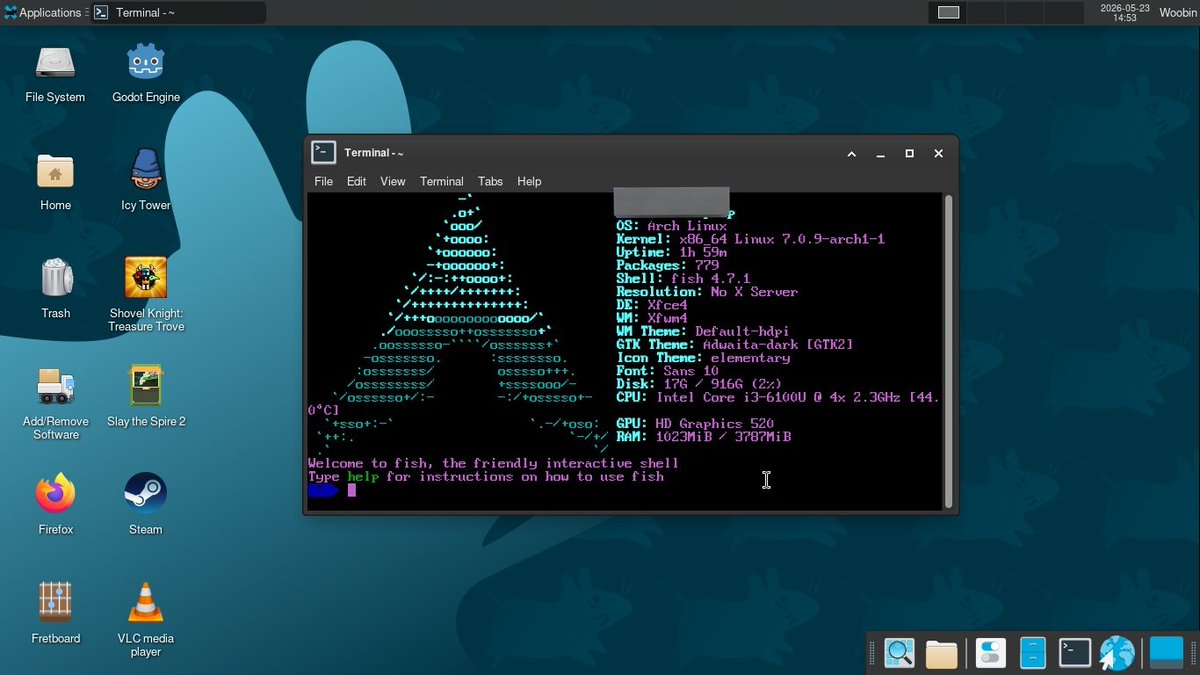1200x675 pixels.
Task: Open the Terminal menu in the menu bar
Action: click(442, 181)
